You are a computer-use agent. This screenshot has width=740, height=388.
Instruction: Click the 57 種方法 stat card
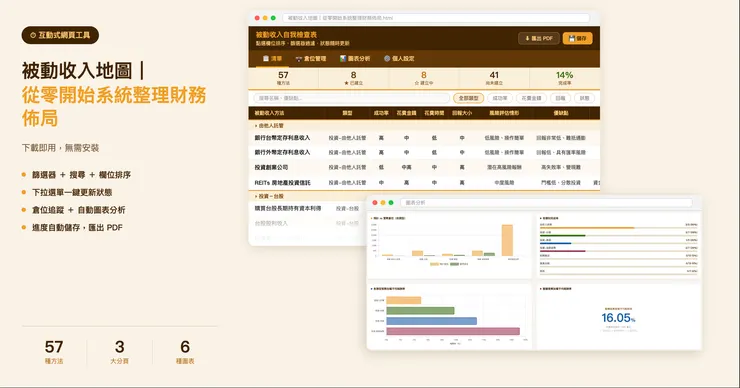(x=283, y=78)
